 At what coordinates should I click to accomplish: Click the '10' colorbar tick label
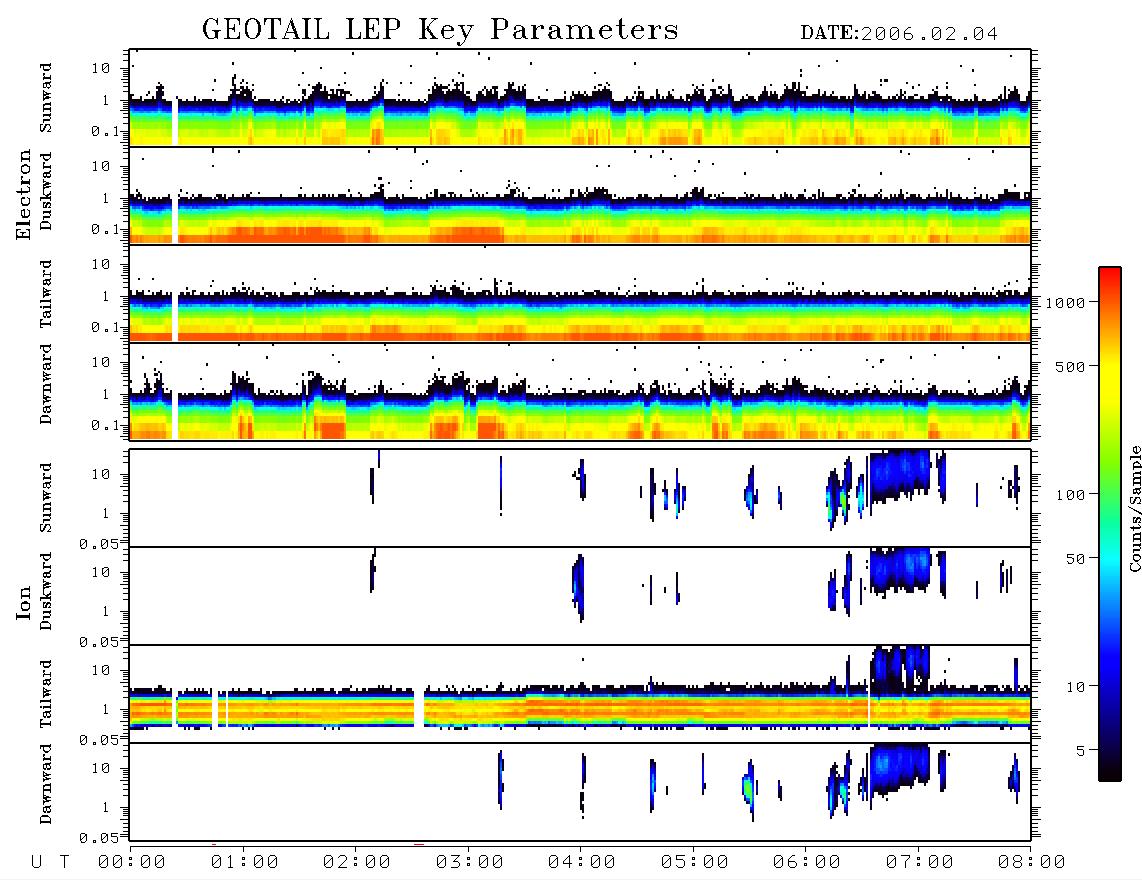pyautogui.click(x=1076, y=687)
